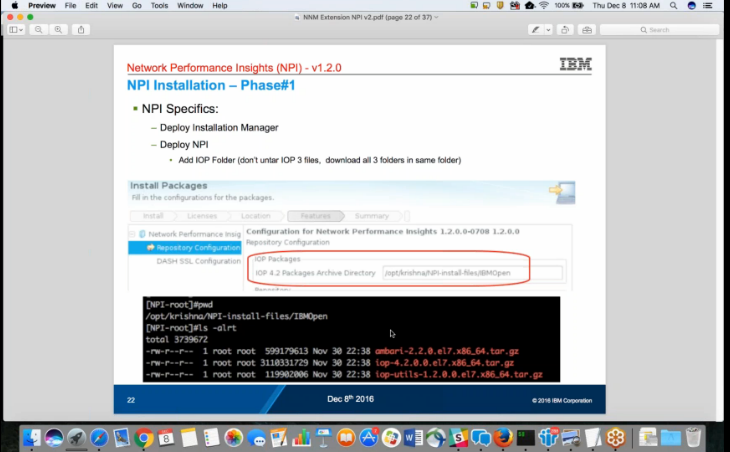Click 'iop-utils-1.2.0.el7.x86_64.tar.gz' file name
The image size is (730, 452).
[459, 375]
